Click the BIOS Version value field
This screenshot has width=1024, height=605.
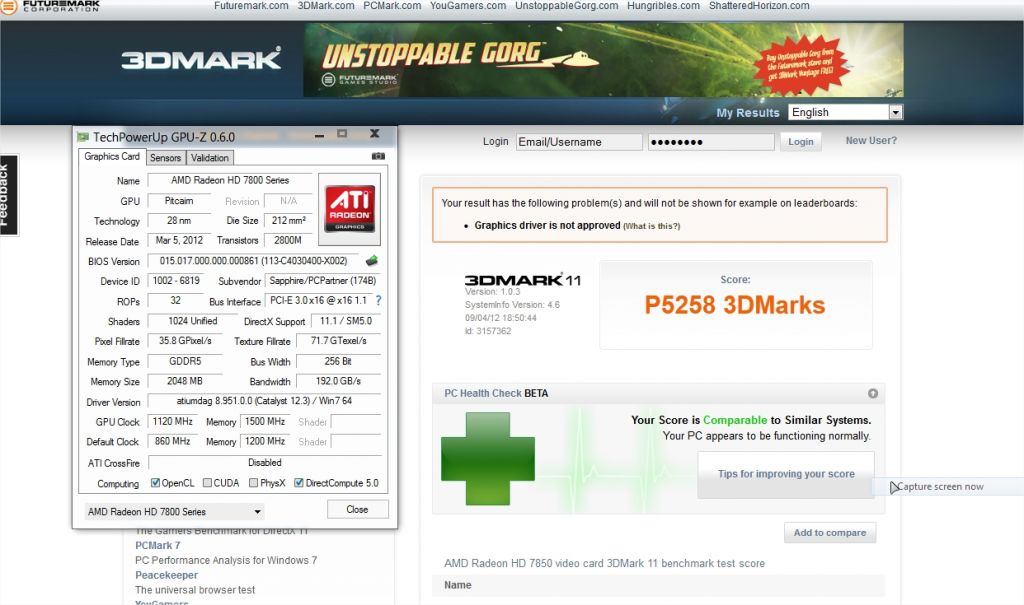(253, 261)
